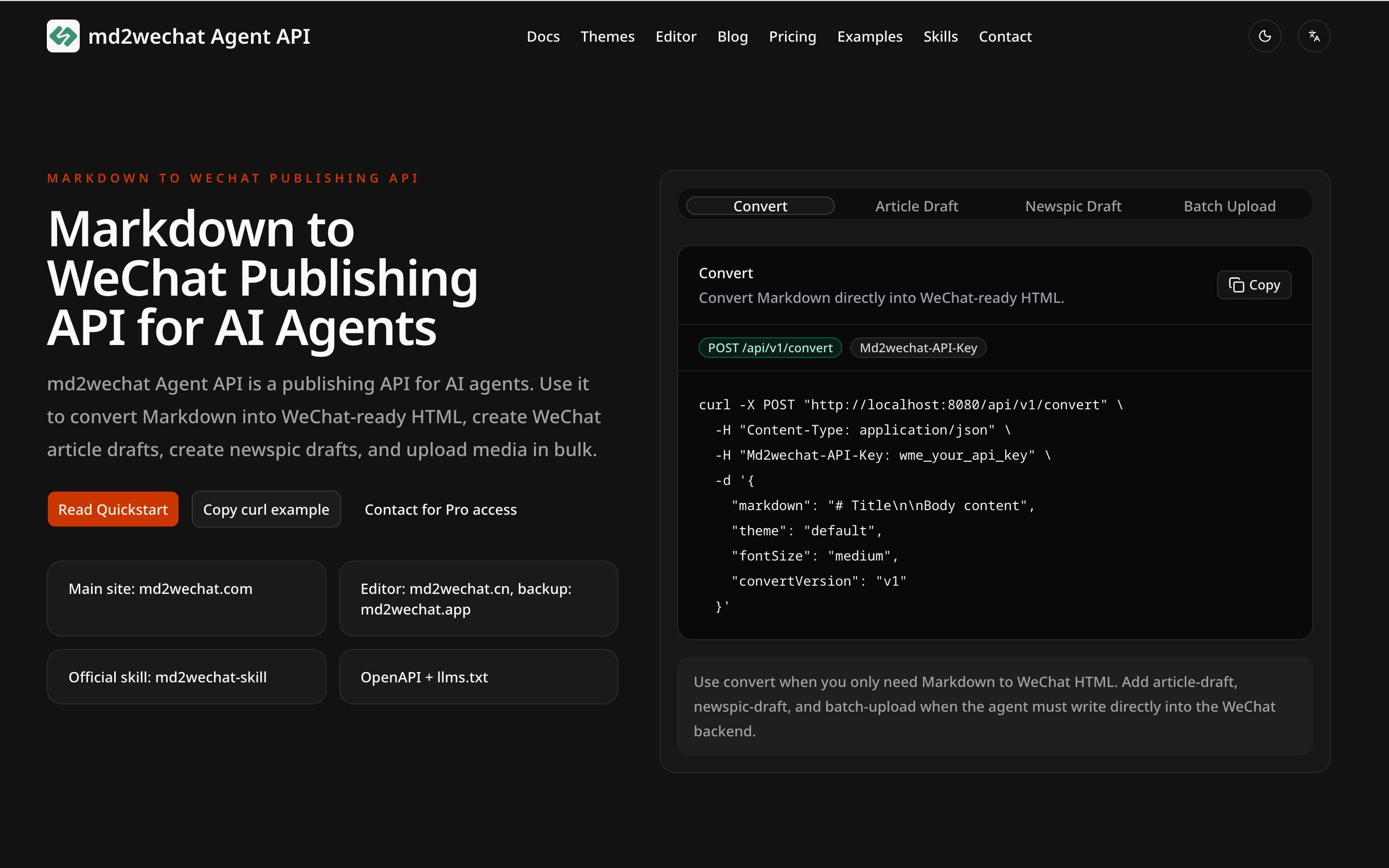The width and height of the screenshot is (1389, 868).
Task: Open the Main site md2wechat.com card
Action: pos(187,598)
